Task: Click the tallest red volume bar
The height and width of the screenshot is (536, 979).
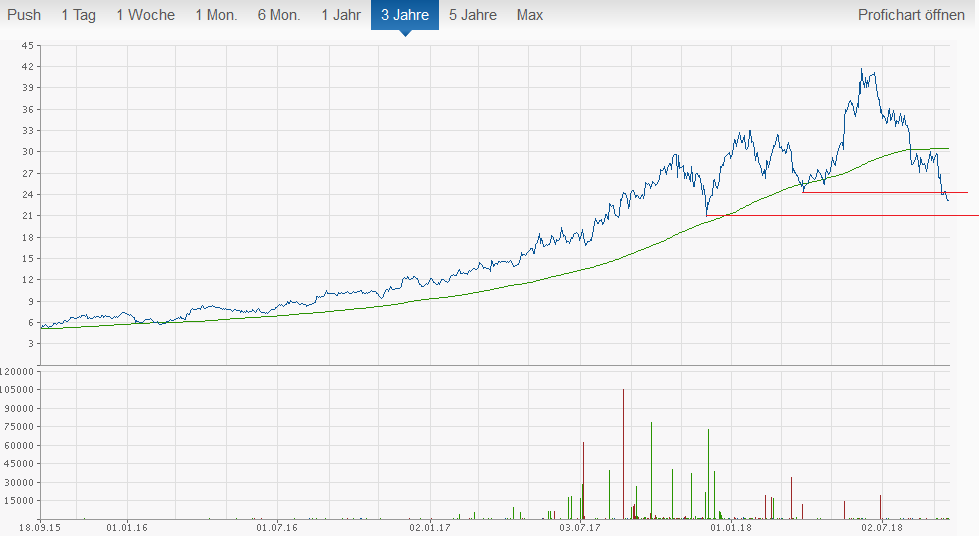Action: coord(623,454)
